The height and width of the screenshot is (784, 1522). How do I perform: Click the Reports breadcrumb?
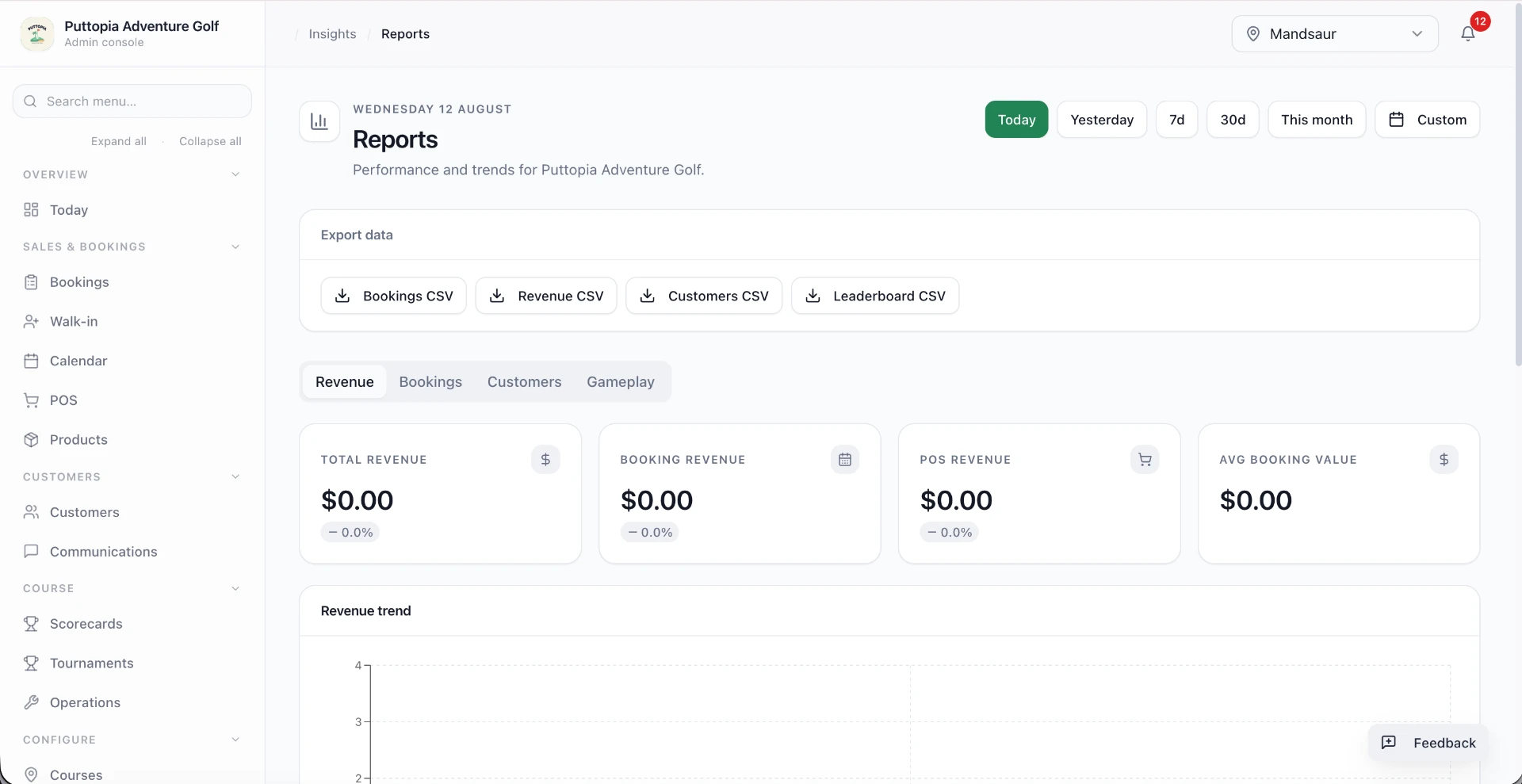405,34
